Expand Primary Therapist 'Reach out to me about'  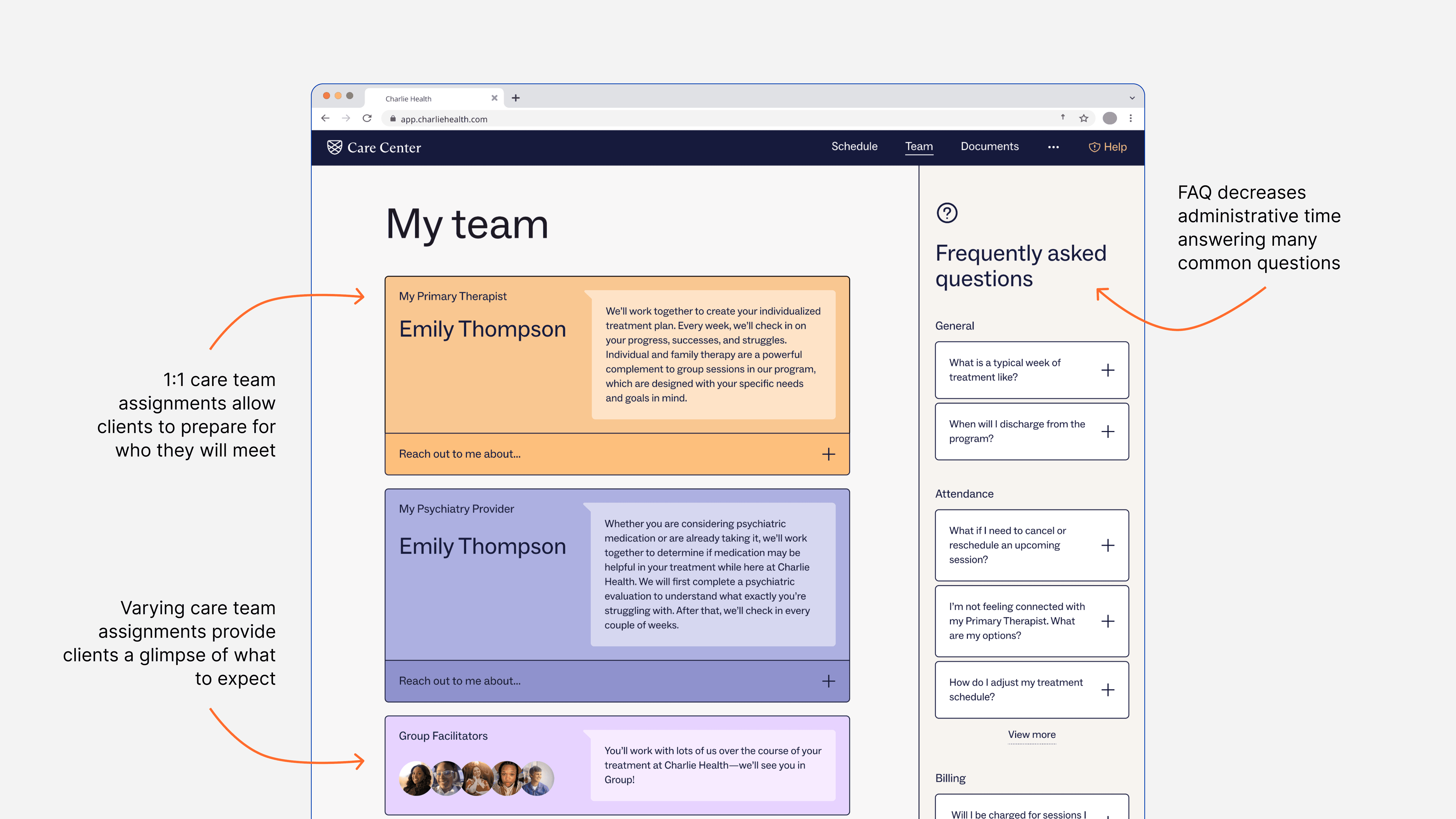[x=828, y=454]
